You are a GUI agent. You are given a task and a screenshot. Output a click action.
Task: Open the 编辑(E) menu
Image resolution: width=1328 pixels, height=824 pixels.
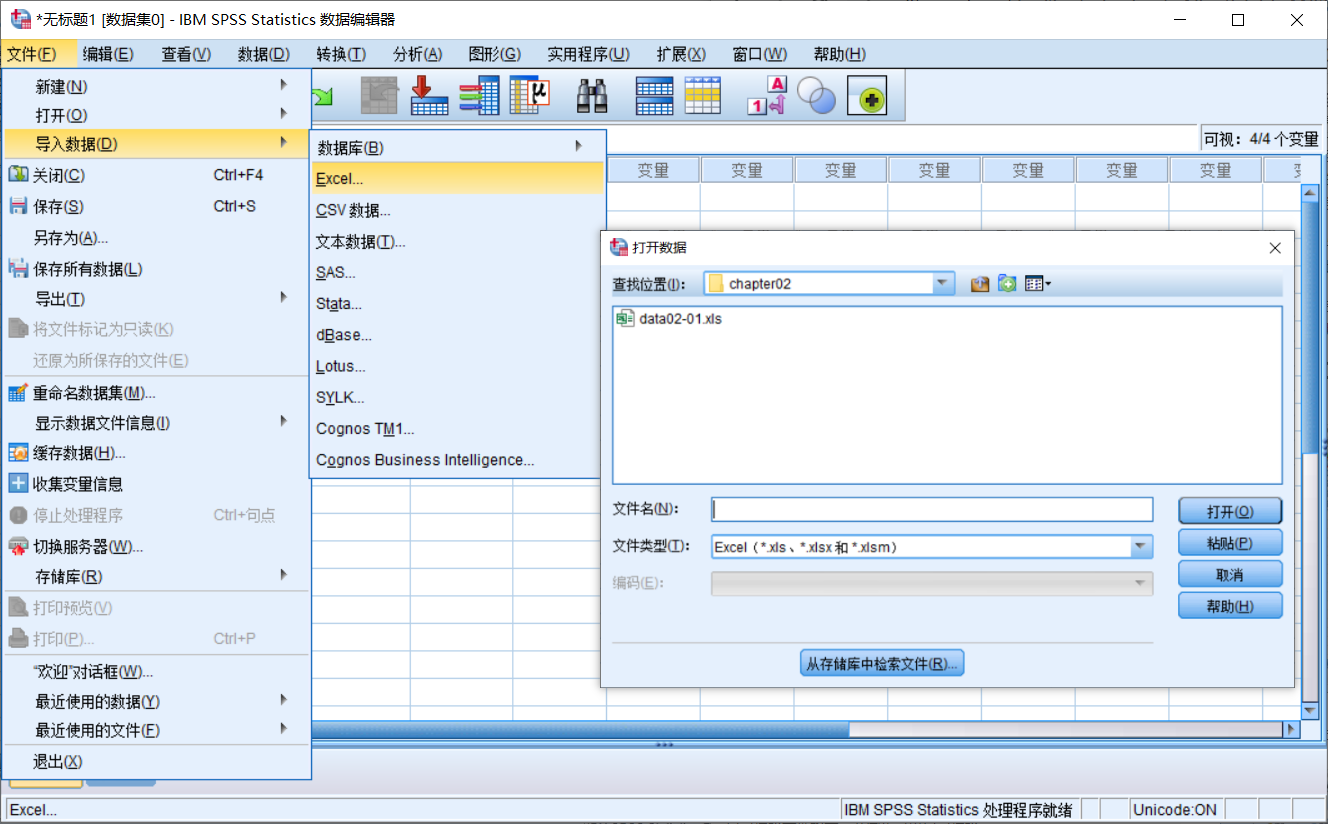108,54
